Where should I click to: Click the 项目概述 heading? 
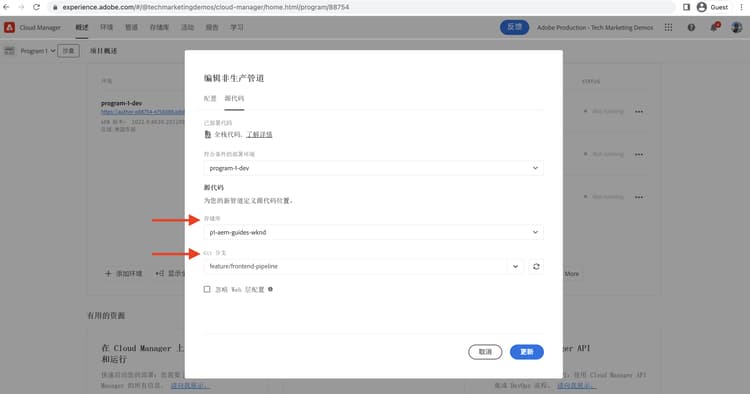point(103,51)
